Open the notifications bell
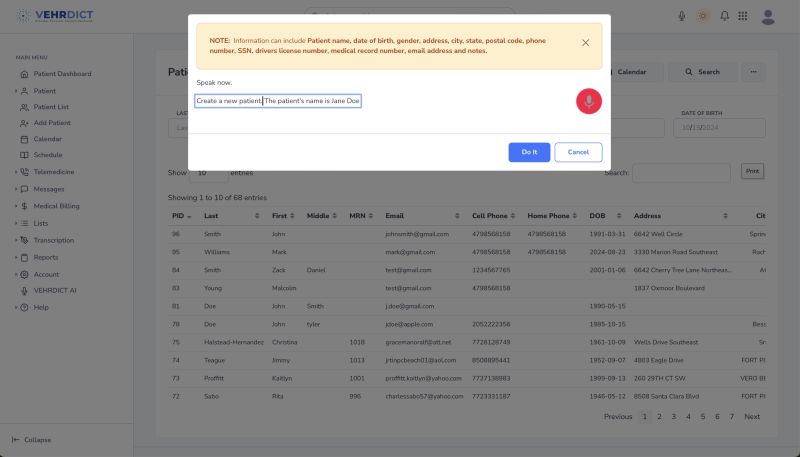 pos(722,16)
